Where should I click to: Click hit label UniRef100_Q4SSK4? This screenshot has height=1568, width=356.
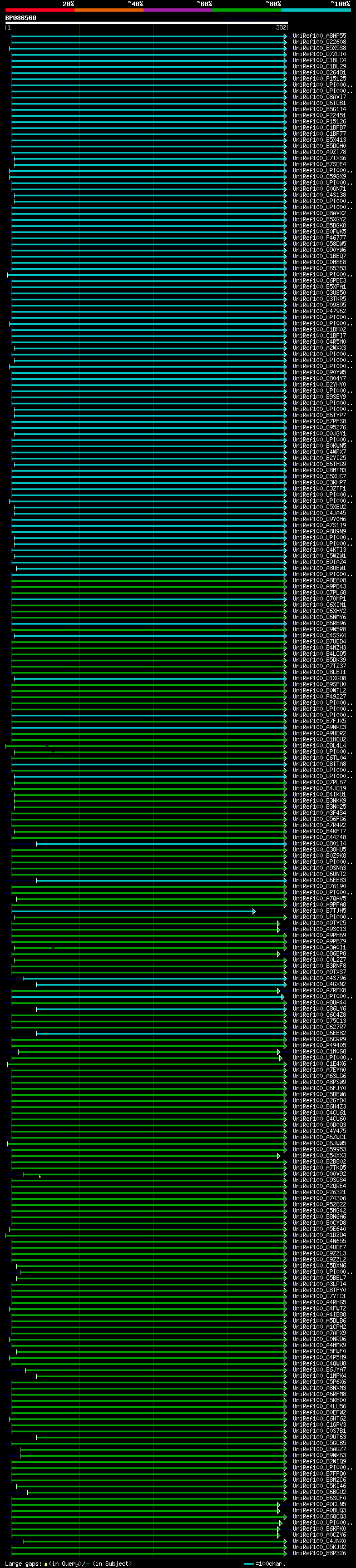click(x=319, y=635)
